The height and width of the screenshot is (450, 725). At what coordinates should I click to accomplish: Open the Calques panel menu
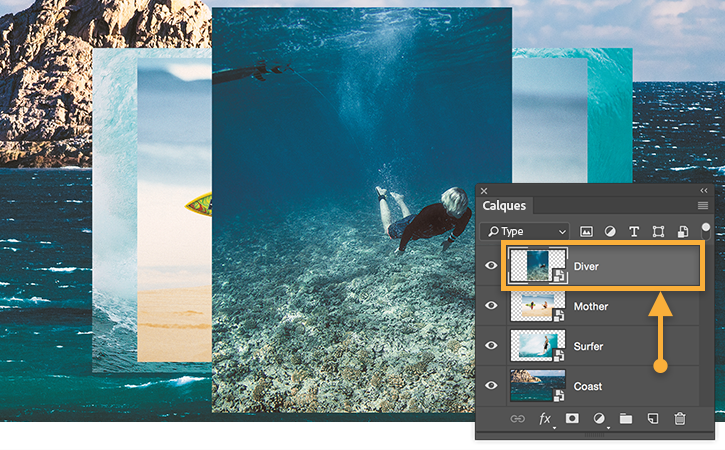703,205
